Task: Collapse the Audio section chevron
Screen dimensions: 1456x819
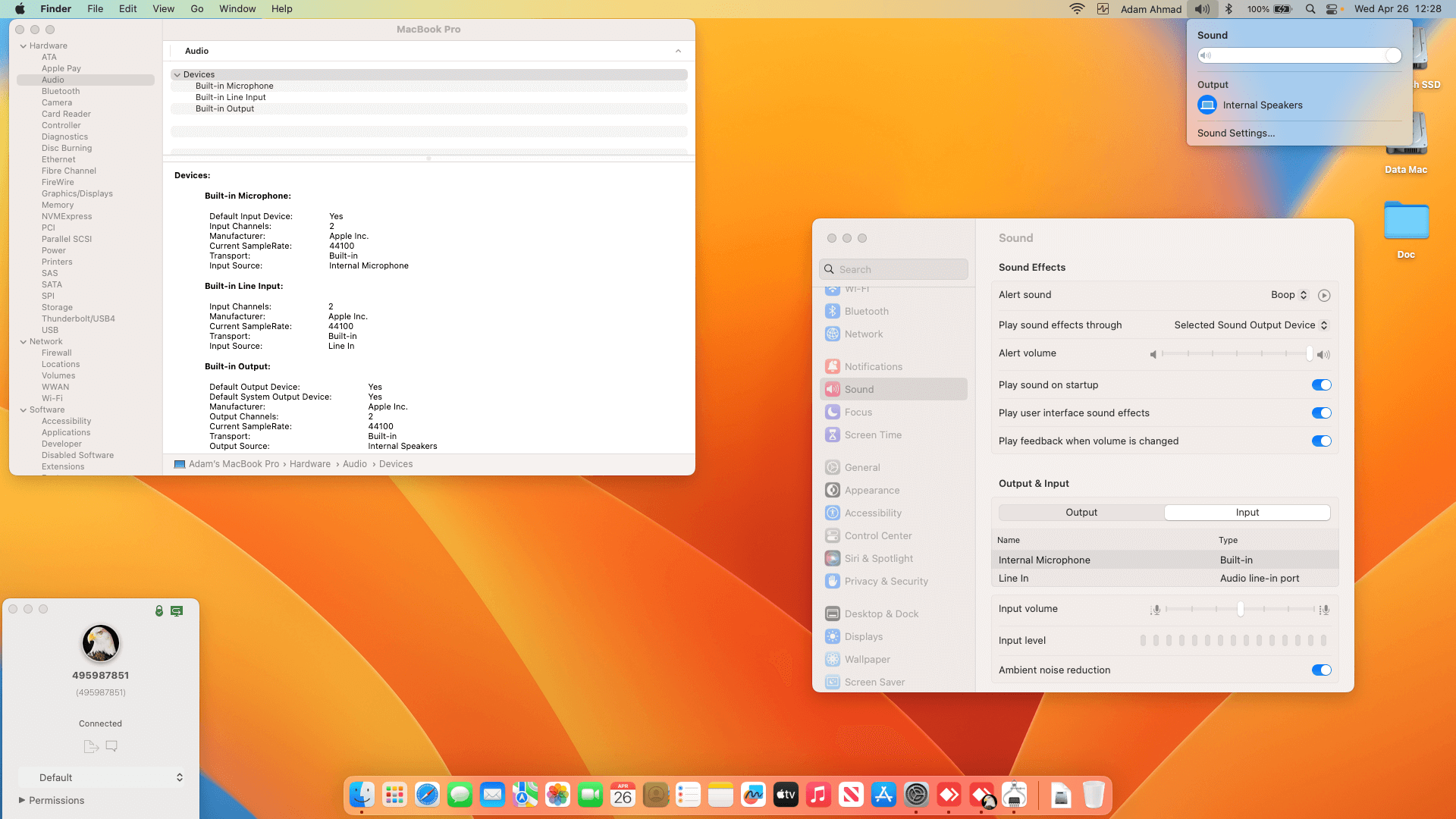Action: [678, 51]
